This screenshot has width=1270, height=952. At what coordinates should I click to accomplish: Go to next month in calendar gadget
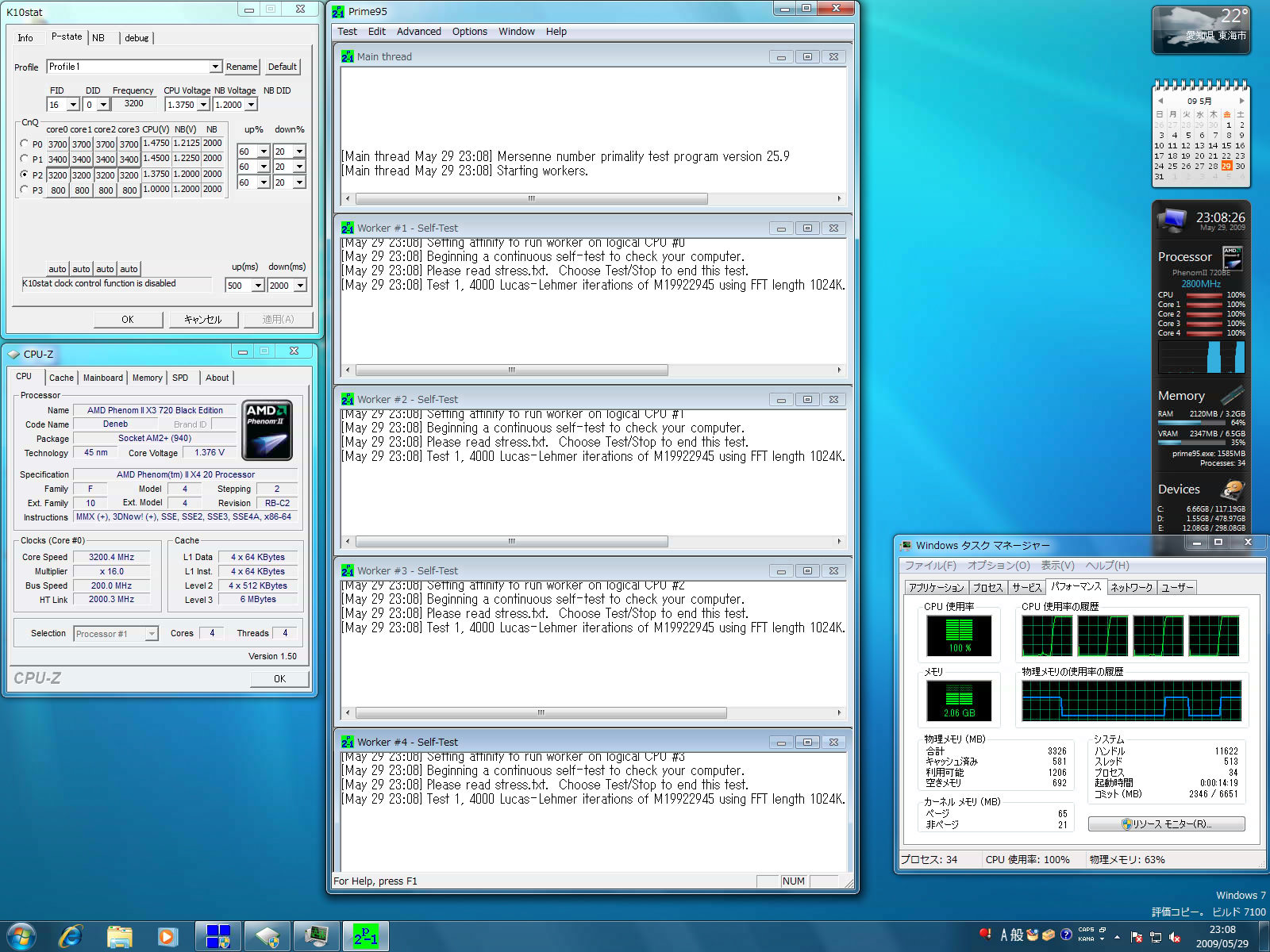click(x=1241, y=101)
